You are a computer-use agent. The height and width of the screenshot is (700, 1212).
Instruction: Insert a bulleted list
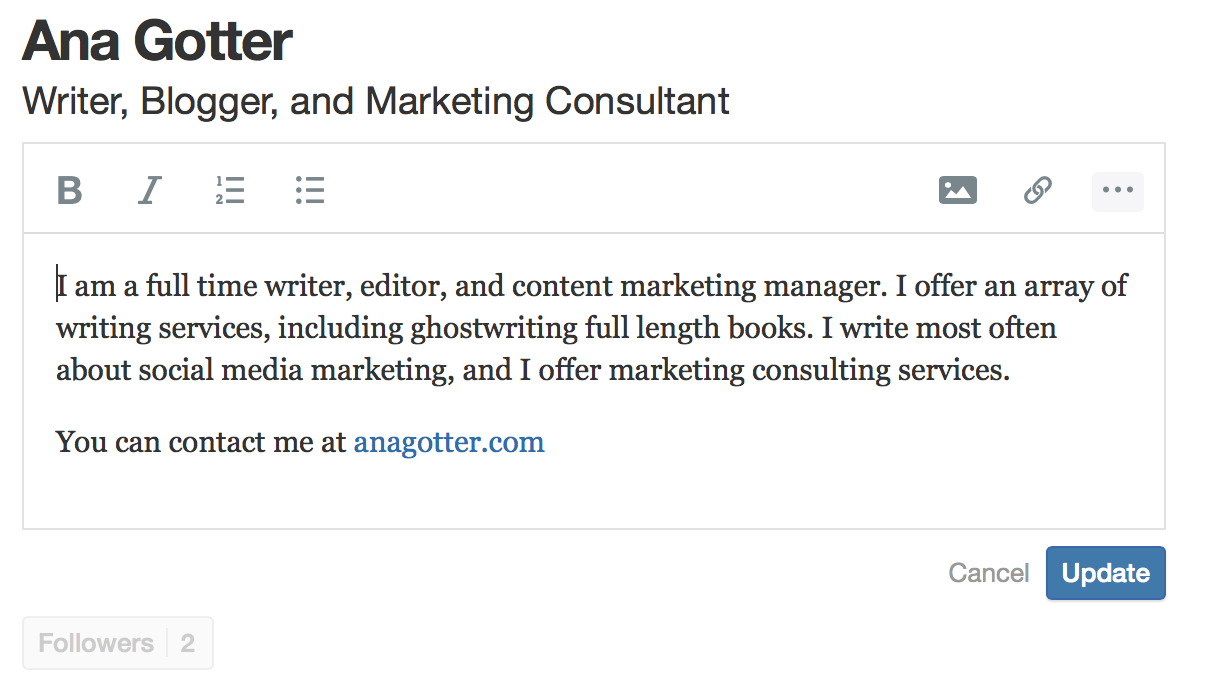(310, 190)
